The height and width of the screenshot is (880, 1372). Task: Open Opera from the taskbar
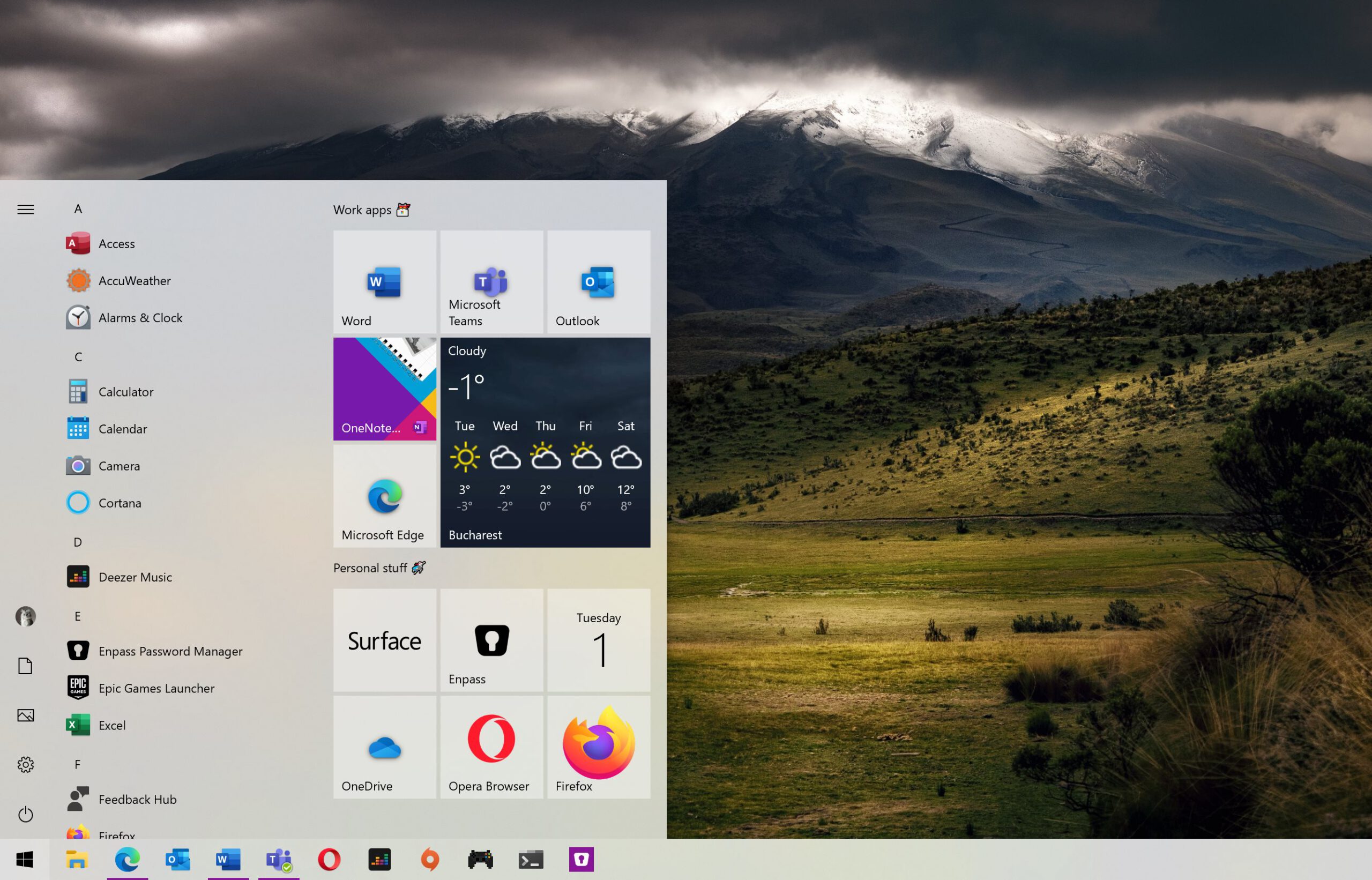tap(329, 860)
